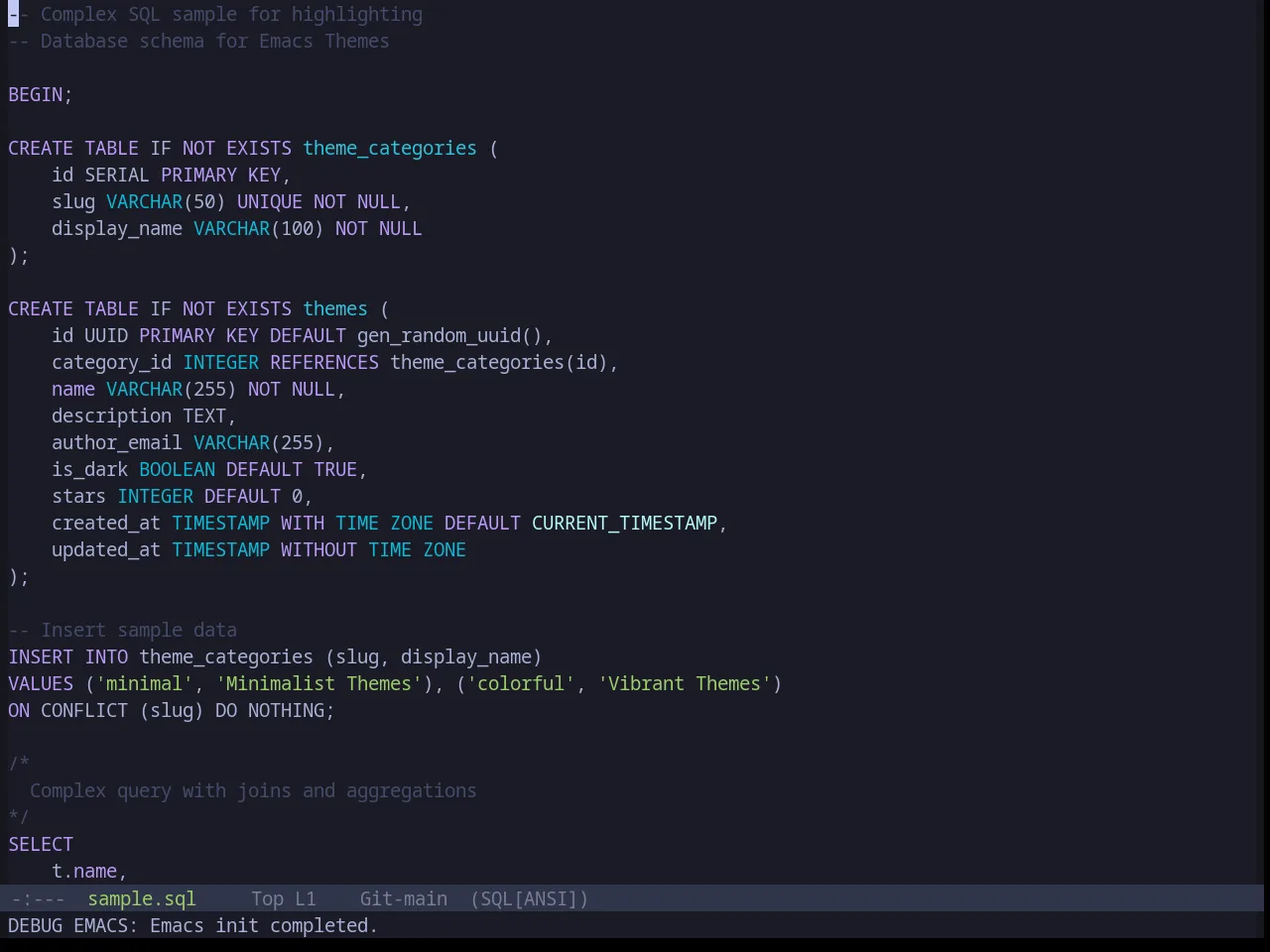Viewport: 1270px width, 952px height.
Task: Click 'stars INTEGER DEFAULT 0' line
Action: (x=182, y=496)
